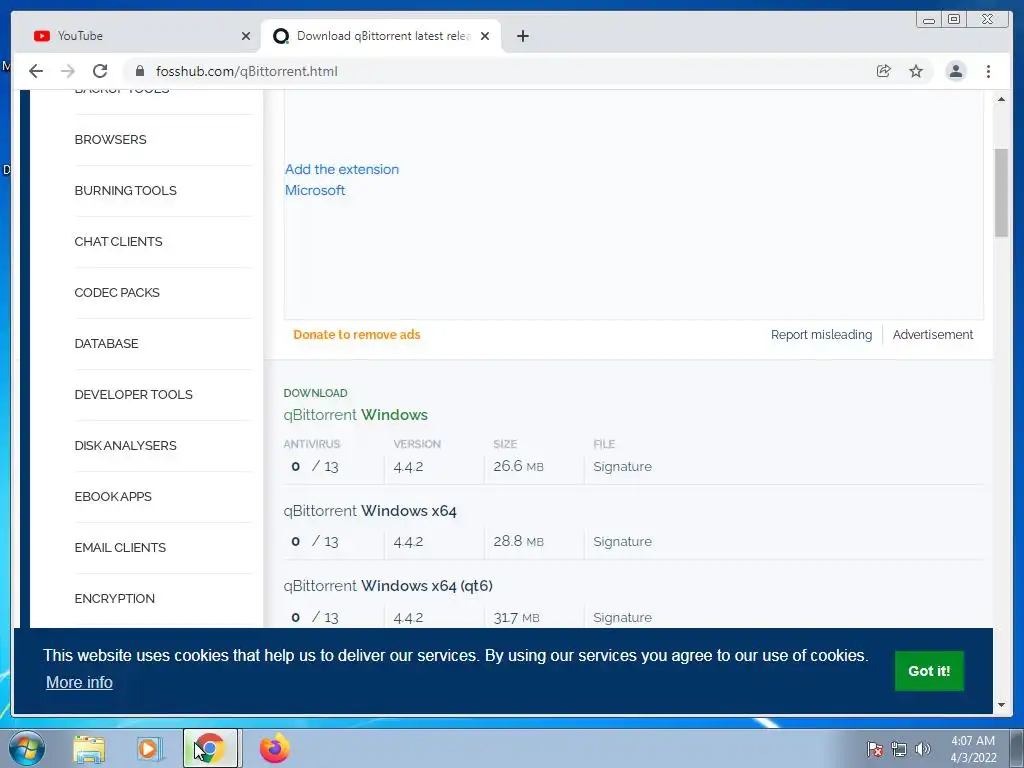1024x768 pixels.
Task: Click the page scrollbar thumb
Action: (1001, 193)
